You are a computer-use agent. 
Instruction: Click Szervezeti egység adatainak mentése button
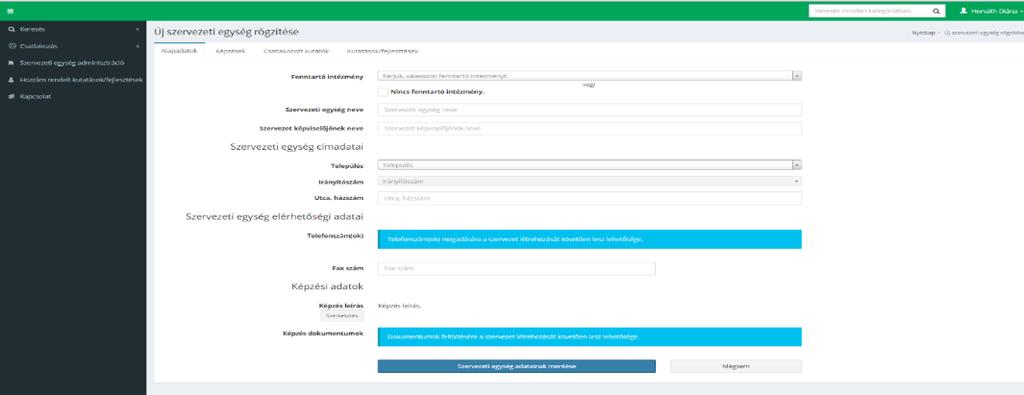click(x=516, y=366)
